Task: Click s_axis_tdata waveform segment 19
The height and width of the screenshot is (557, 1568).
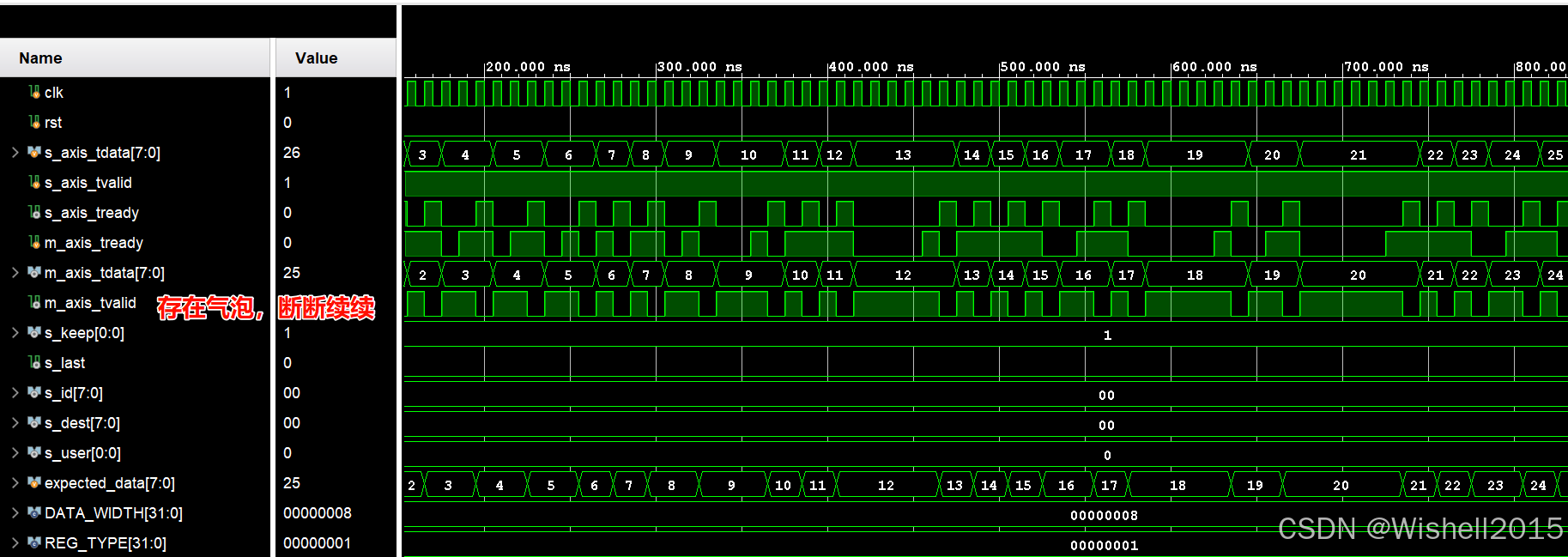Action: point(1196,154)
